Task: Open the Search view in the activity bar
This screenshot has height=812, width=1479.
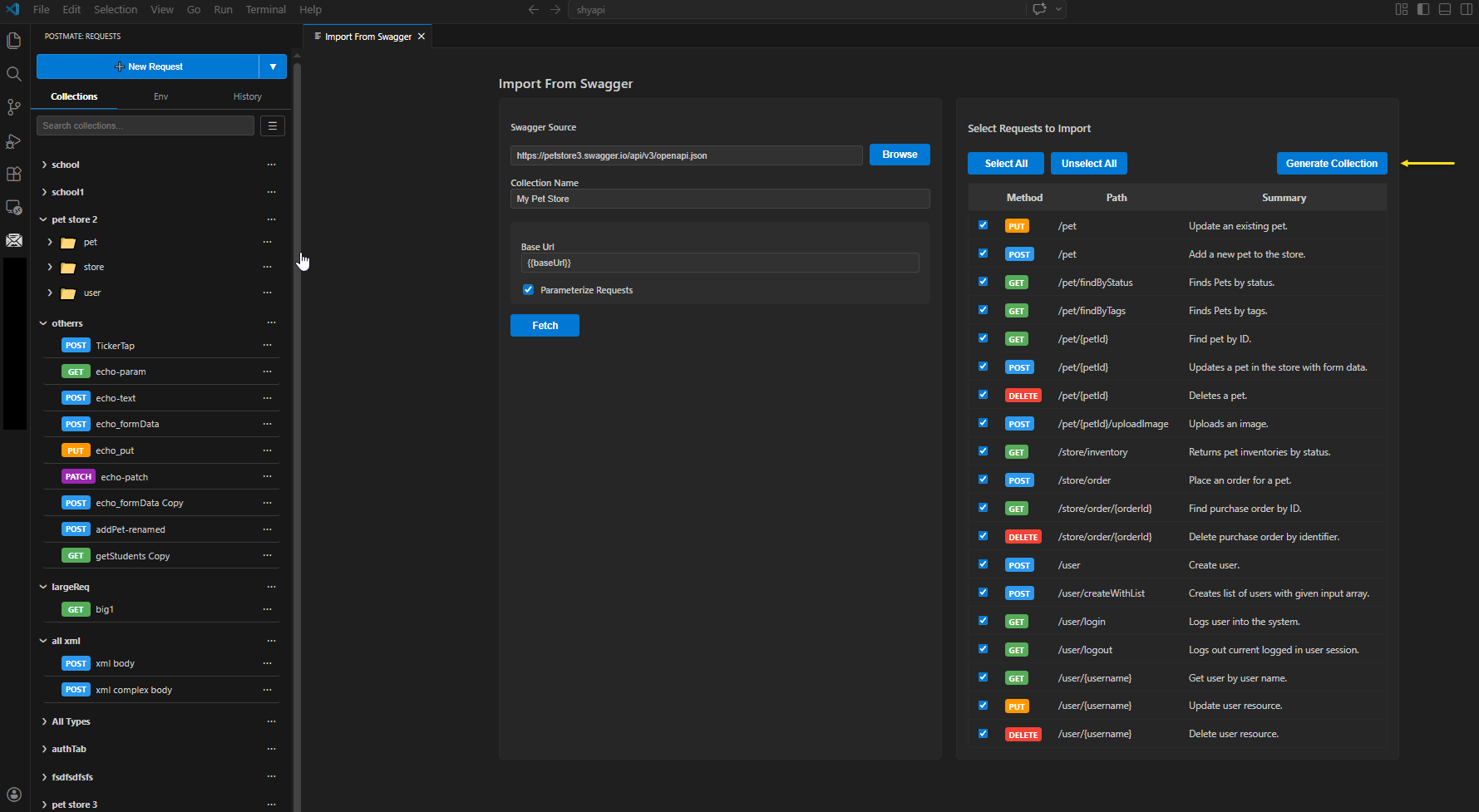Action: click(13, 74)
